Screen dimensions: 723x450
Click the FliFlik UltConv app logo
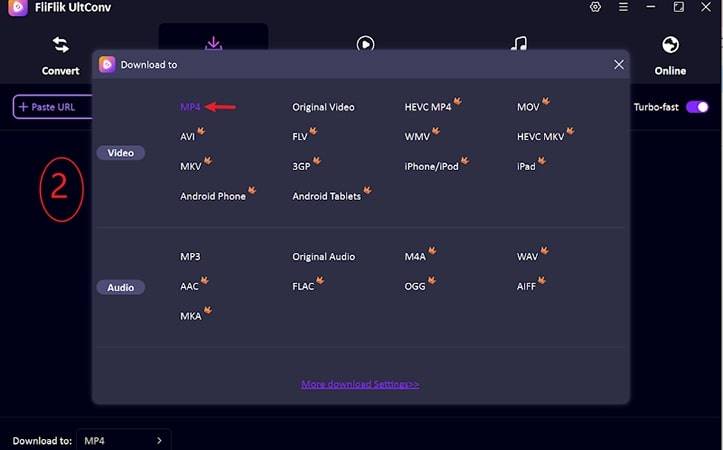click(x=18, y=7)
